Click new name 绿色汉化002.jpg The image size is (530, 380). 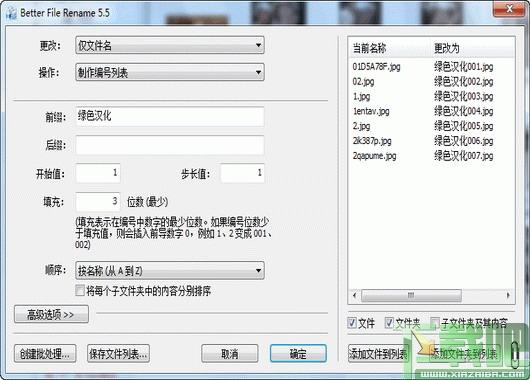coord(464,81)
